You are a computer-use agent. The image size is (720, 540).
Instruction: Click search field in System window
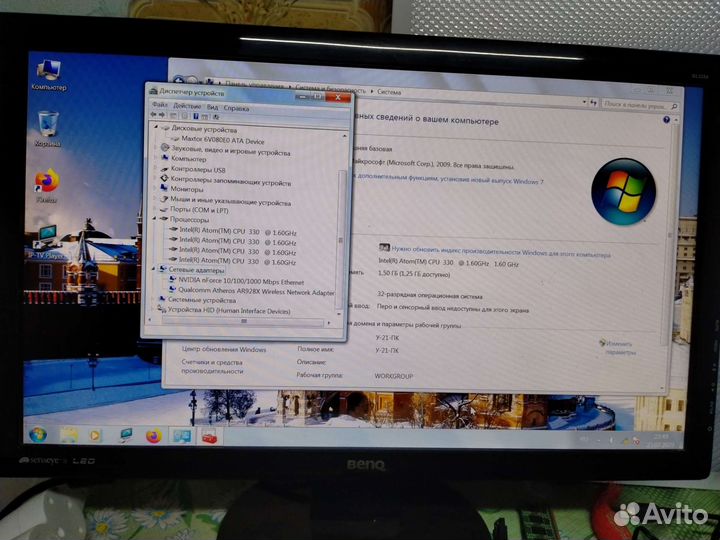[639, 105]
